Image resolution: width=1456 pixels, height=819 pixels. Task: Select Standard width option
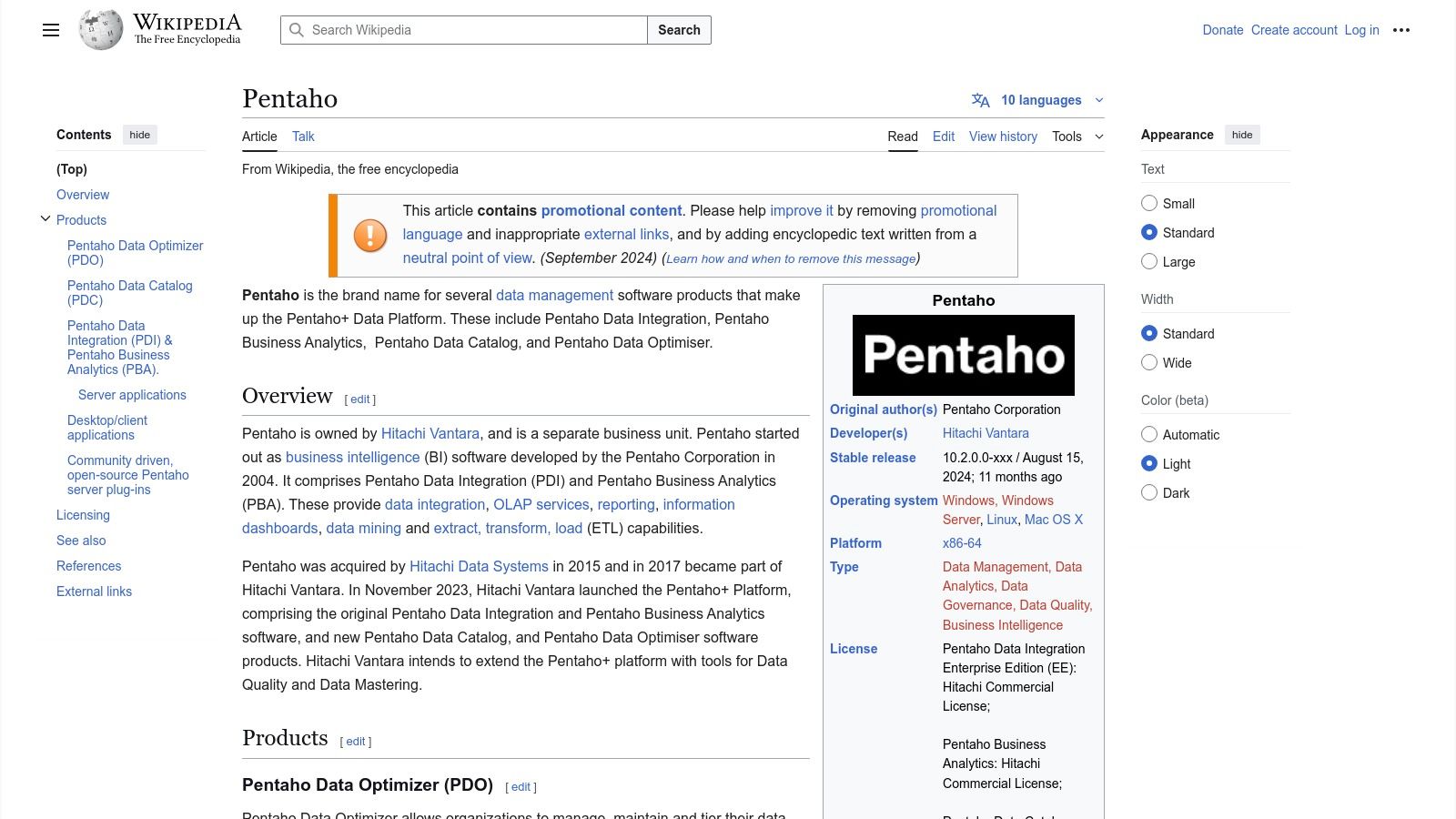[1149, 333]
